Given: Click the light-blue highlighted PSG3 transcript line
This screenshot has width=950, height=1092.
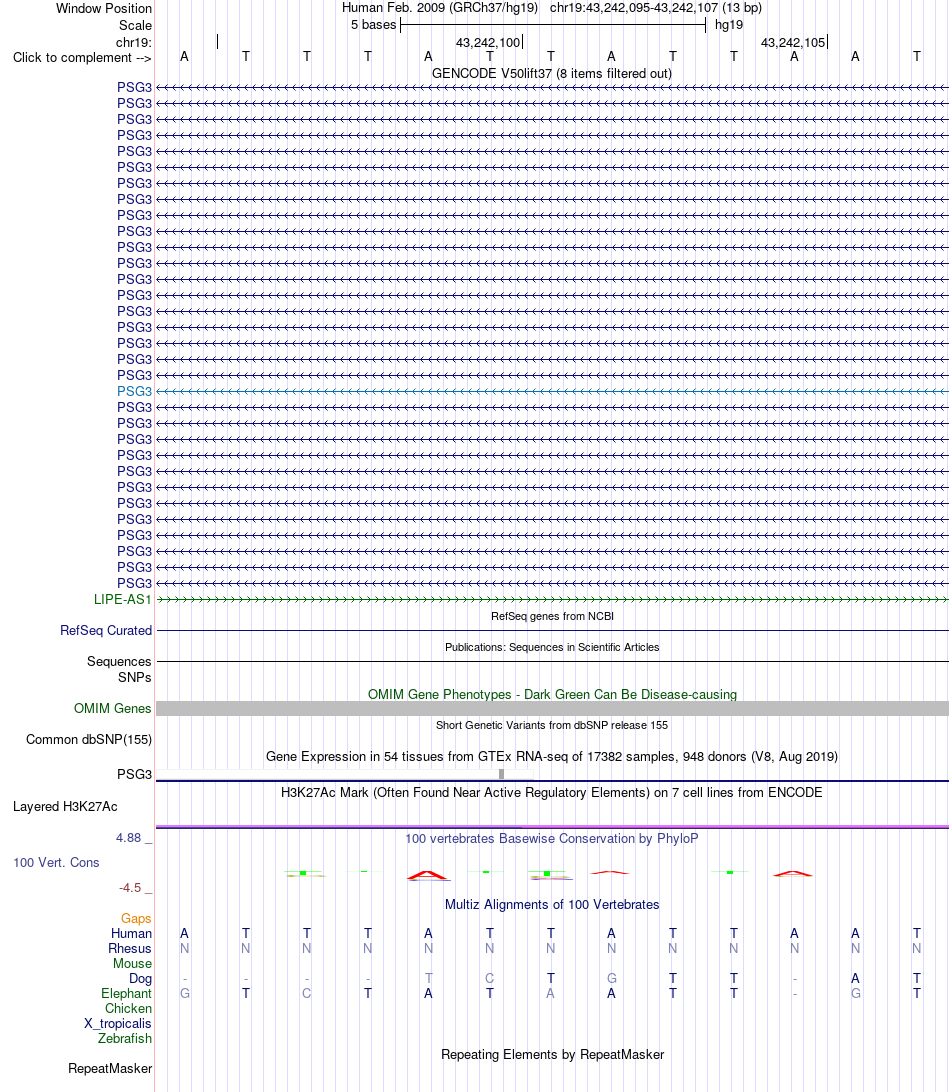Looking at the screenshot, I should click(x=552, y=391).
